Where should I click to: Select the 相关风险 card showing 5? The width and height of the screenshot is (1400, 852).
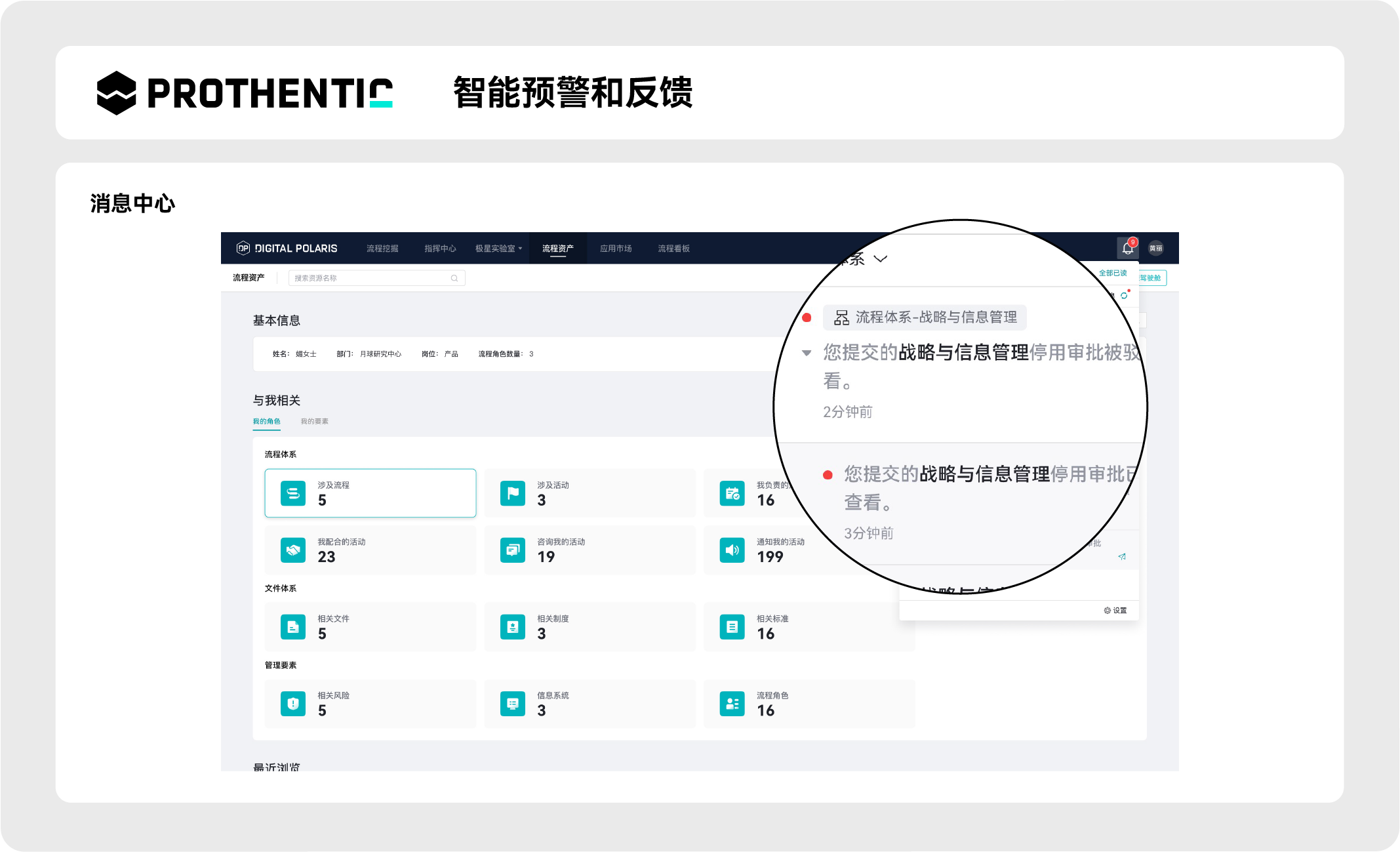tap(370, 703)
